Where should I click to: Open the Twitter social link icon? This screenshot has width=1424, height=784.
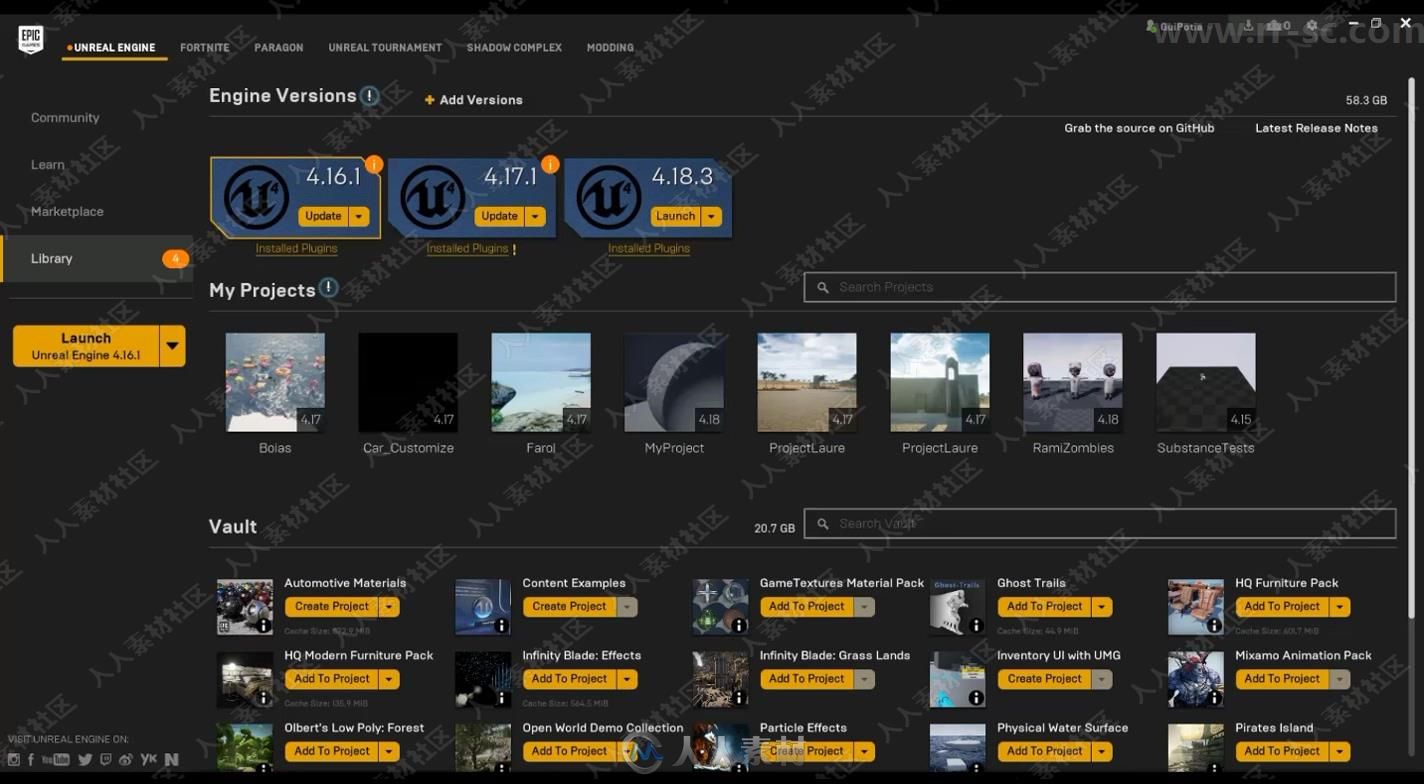click(85, 760)
